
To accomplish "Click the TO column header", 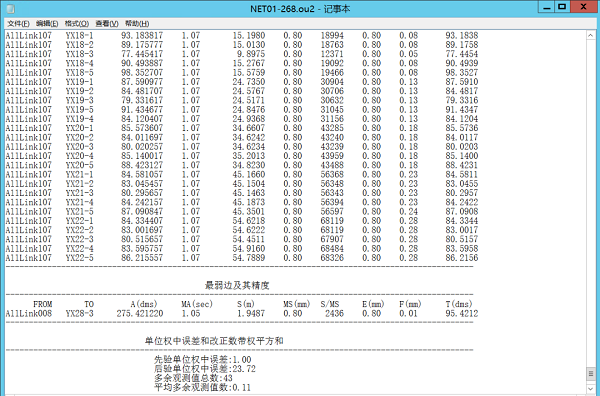I will click(x=89, y=304).
